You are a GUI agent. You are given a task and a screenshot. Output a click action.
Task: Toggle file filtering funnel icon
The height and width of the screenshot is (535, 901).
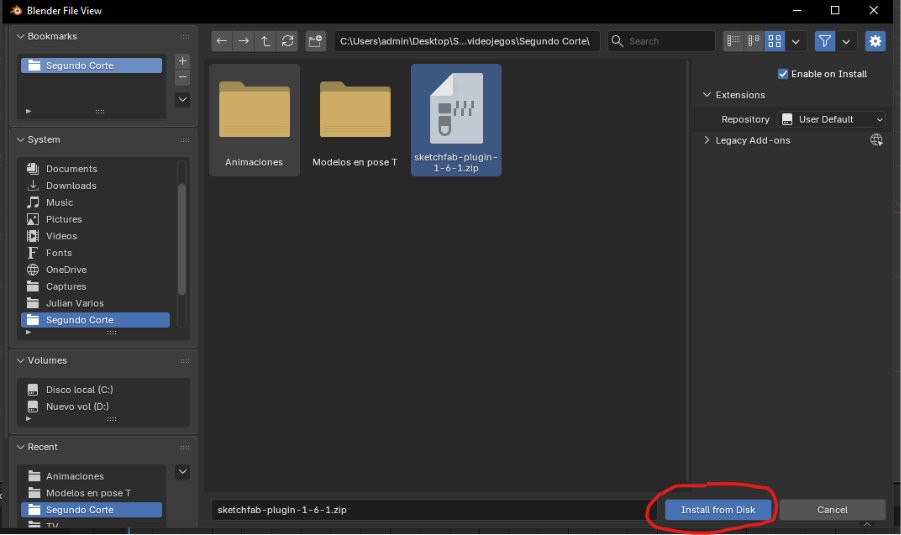(825, 41)
